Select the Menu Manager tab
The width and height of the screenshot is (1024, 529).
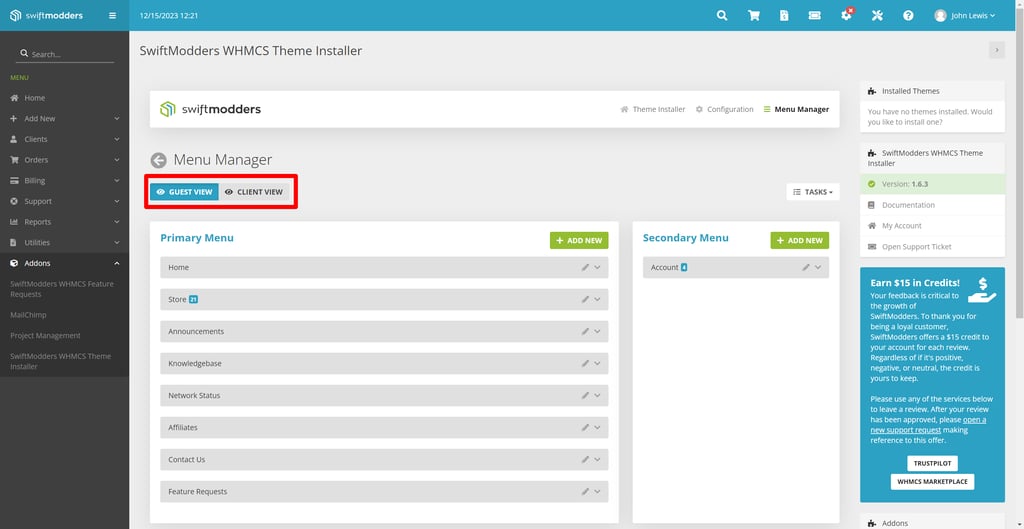796,109
